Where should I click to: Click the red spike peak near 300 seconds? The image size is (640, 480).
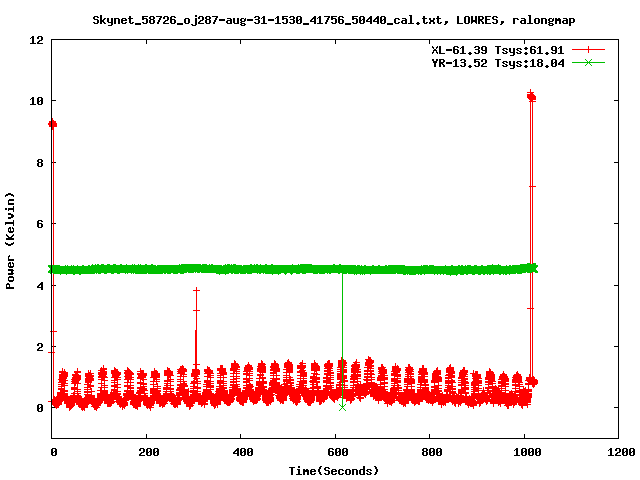click(196, 290)
